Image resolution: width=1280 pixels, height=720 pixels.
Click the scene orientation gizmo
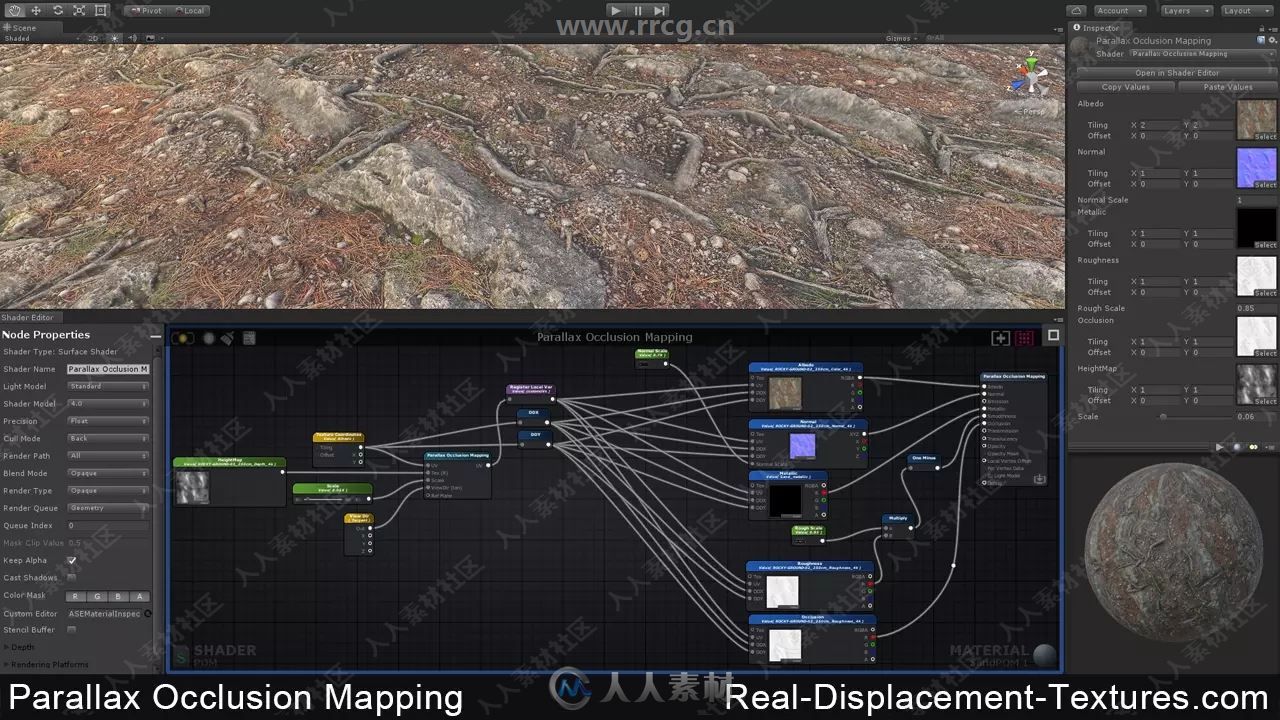click(1030, 77)
